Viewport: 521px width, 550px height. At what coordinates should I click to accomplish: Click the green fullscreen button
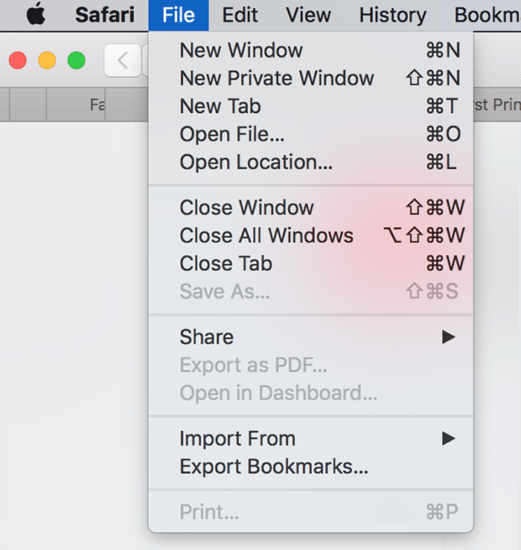pyautogui.click(x=76, y=60)
